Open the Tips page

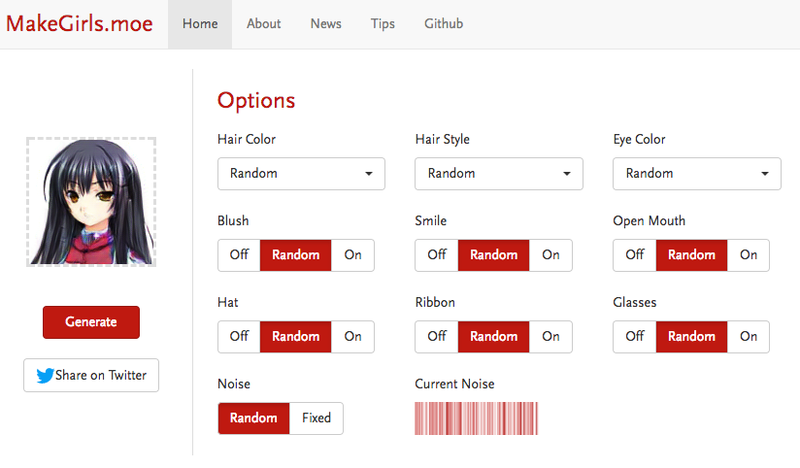pos(383,24)
